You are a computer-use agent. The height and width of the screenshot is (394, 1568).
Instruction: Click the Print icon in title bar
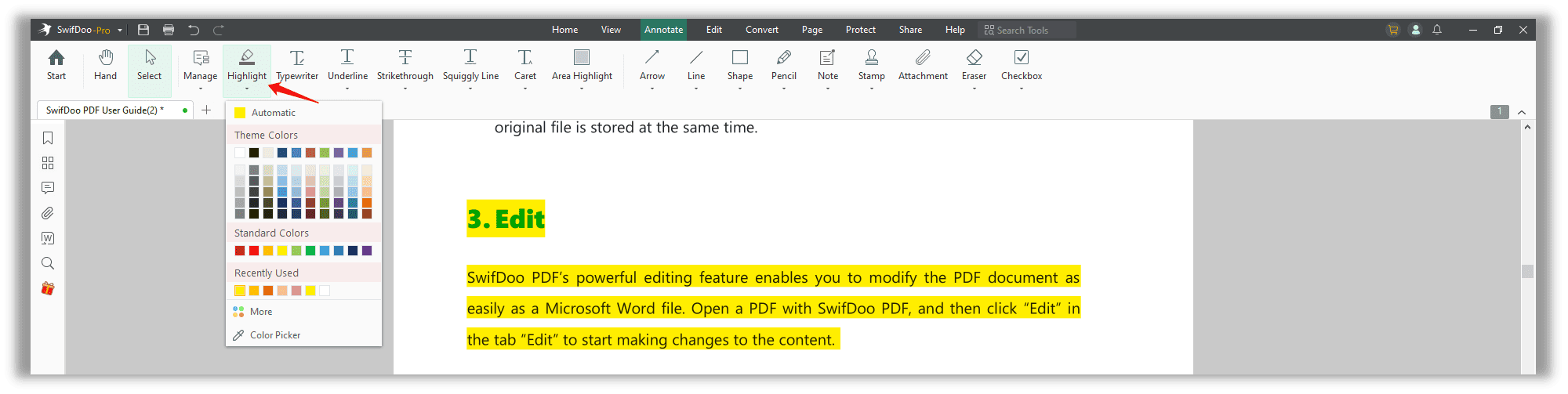(169, 30)
